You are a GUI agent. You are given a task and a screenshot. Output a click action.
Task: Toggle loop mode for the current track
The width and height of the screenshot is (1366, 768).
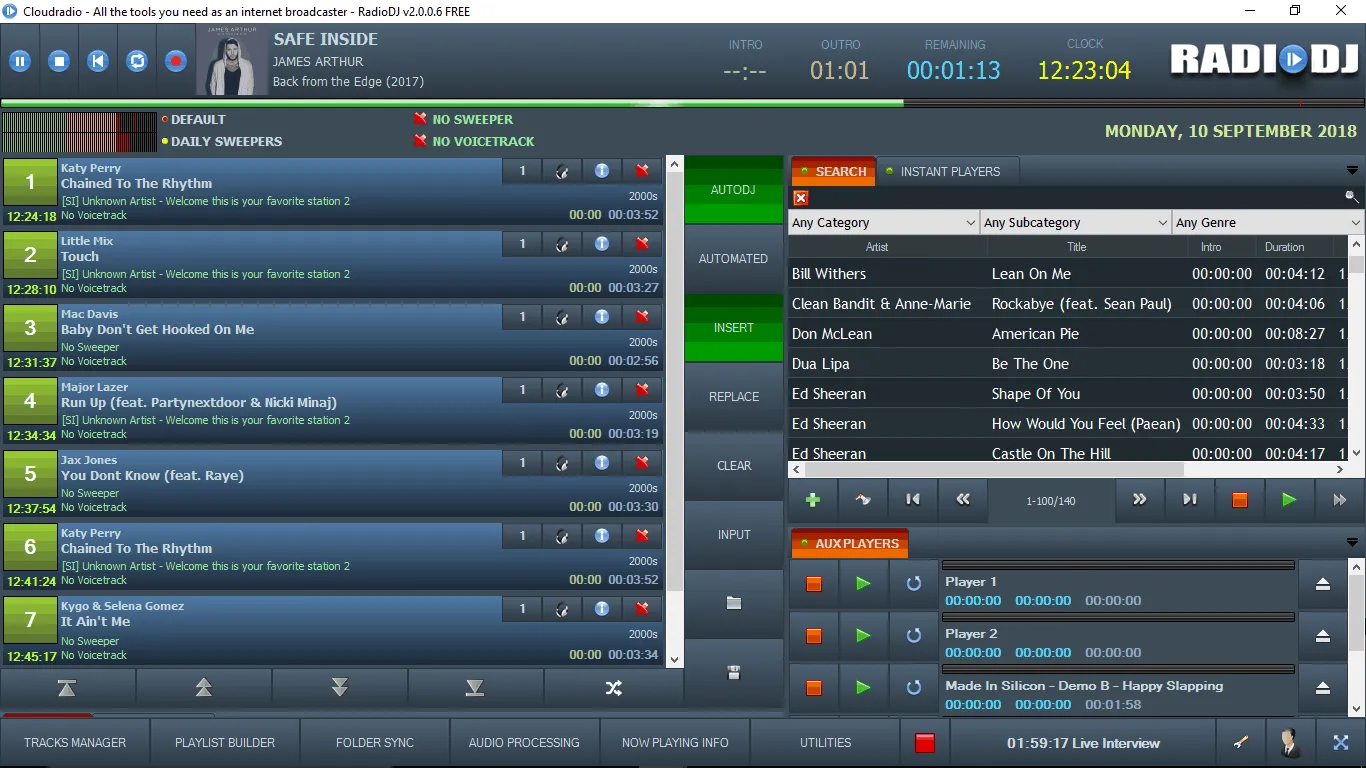pyautogui.click(x=137, y=61)
